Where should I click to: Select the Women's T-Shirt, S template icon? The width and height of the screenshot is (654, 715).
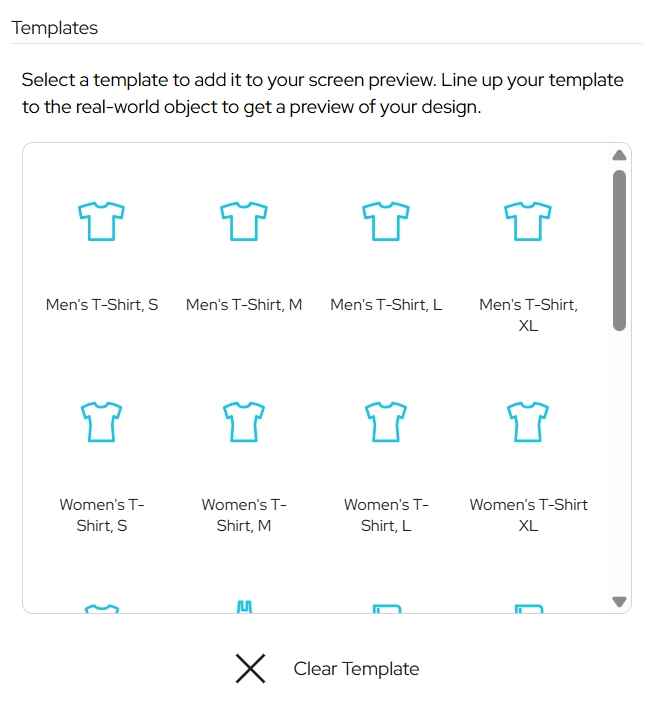pos(101,422)
